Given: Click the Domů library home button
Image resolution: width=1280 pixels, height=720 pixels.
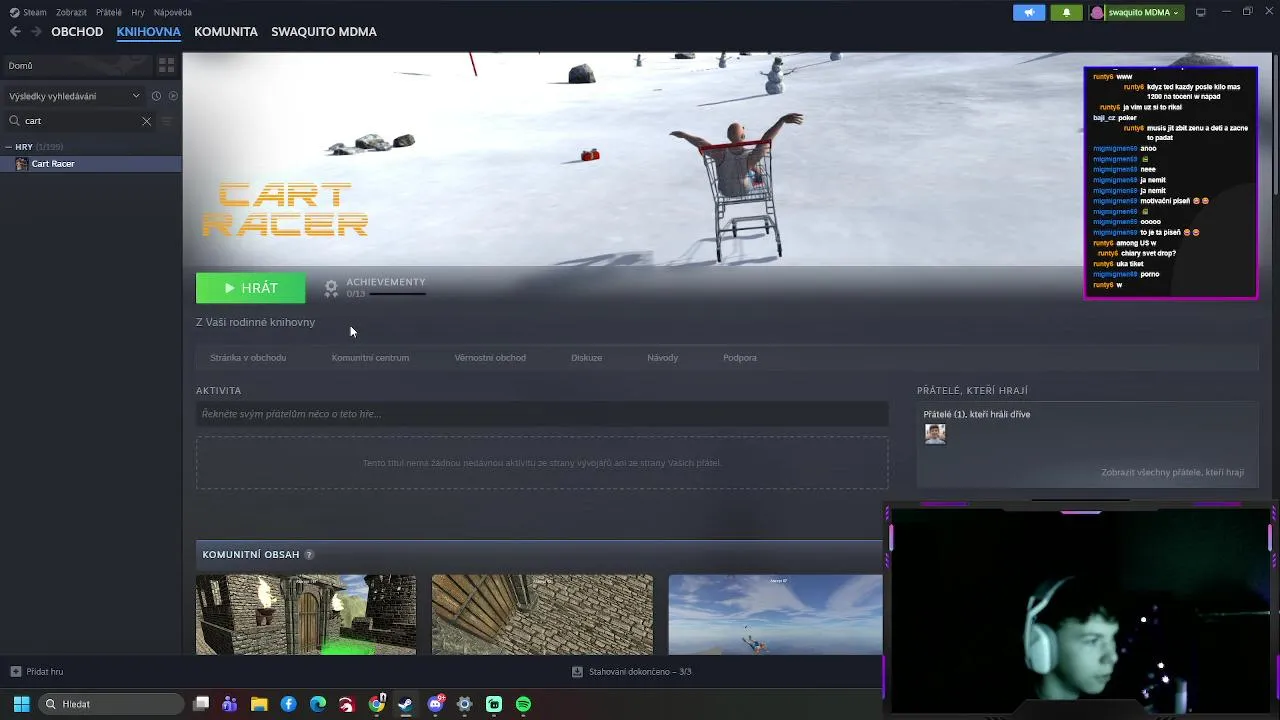Looking at the screenshot, I should 77,65.
